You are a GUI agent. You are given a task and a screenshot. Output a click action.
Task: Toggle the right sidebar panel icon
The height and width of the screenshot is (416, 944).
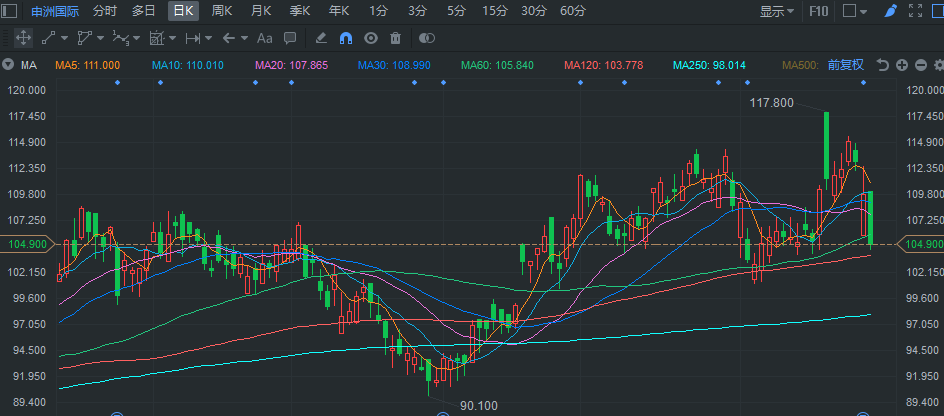coord(936,10)
